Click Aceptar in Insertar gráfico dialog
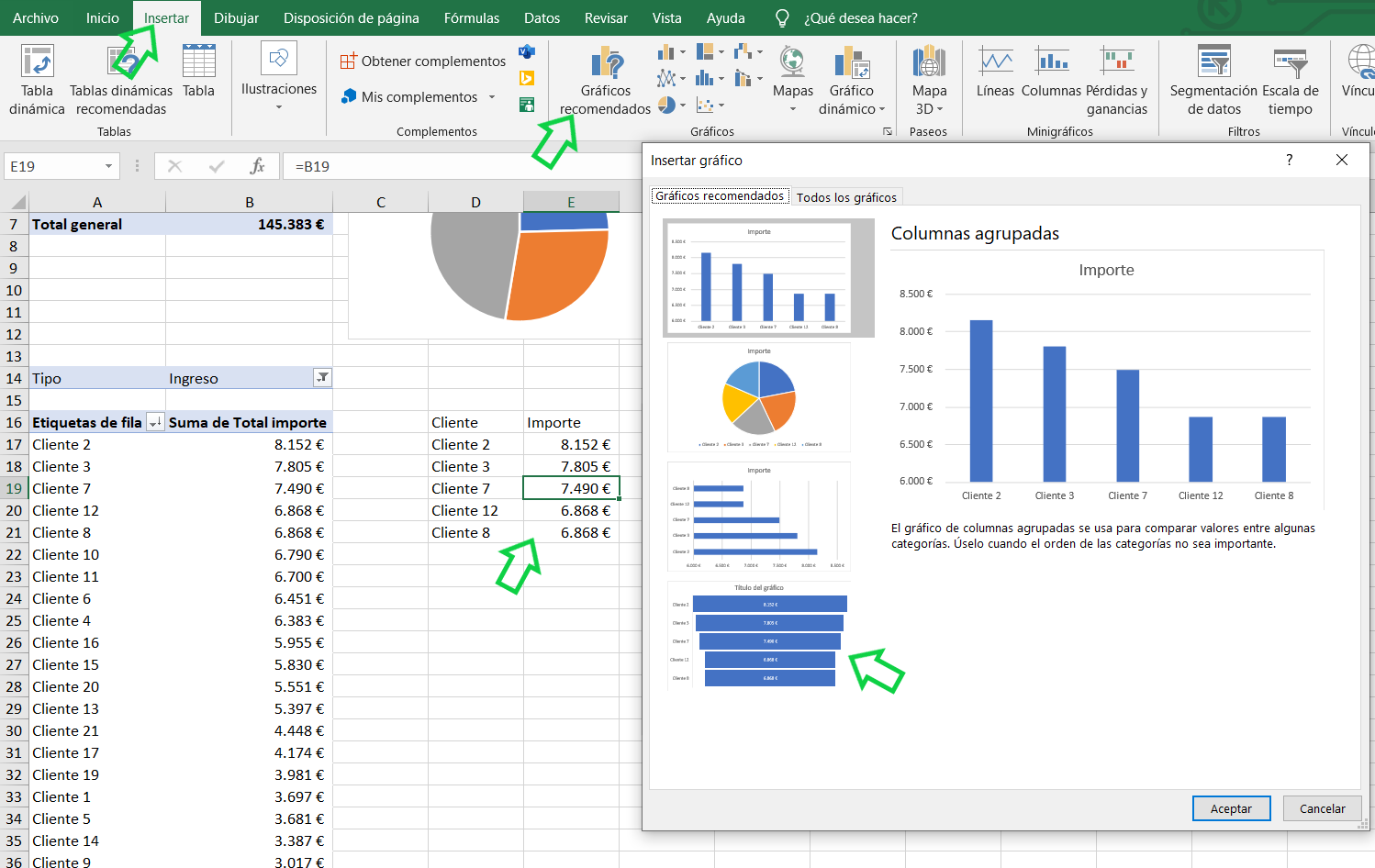 coord(1231,808)
